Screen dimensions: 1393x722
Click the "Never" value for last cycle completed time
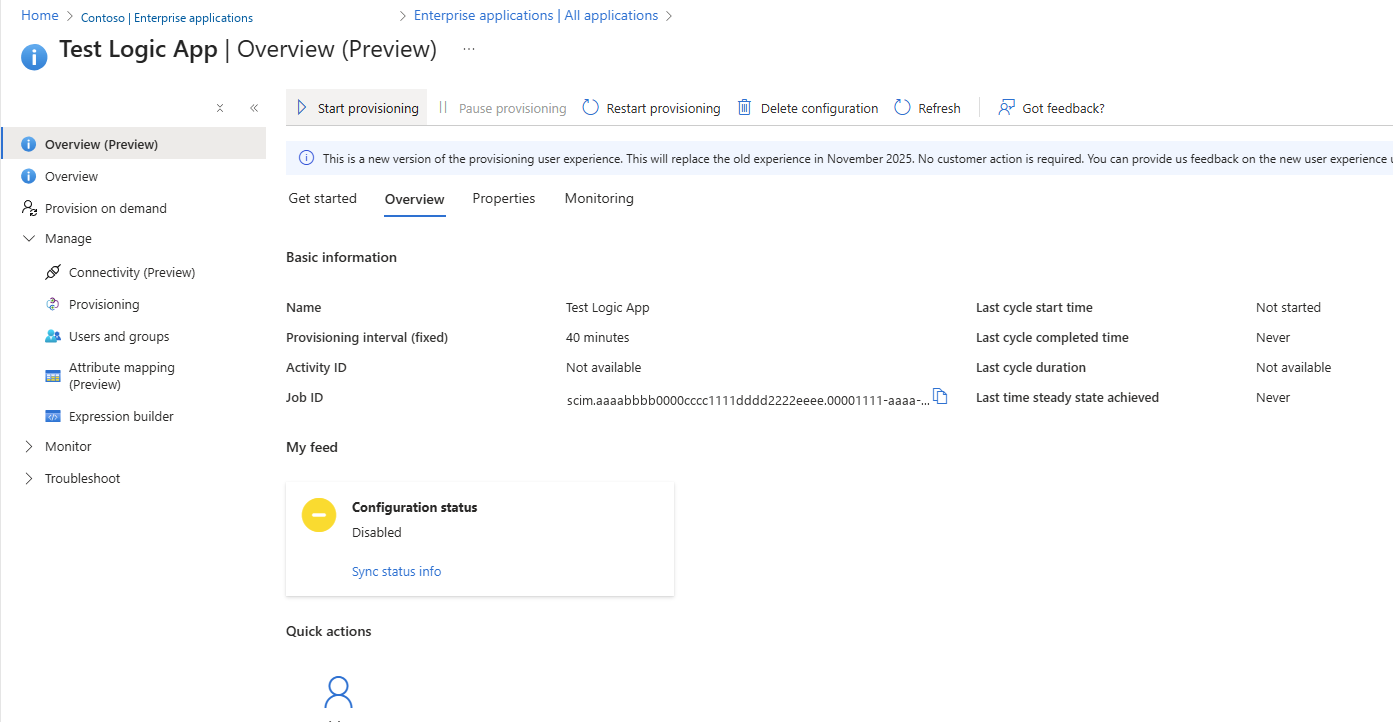(1273, 337)
